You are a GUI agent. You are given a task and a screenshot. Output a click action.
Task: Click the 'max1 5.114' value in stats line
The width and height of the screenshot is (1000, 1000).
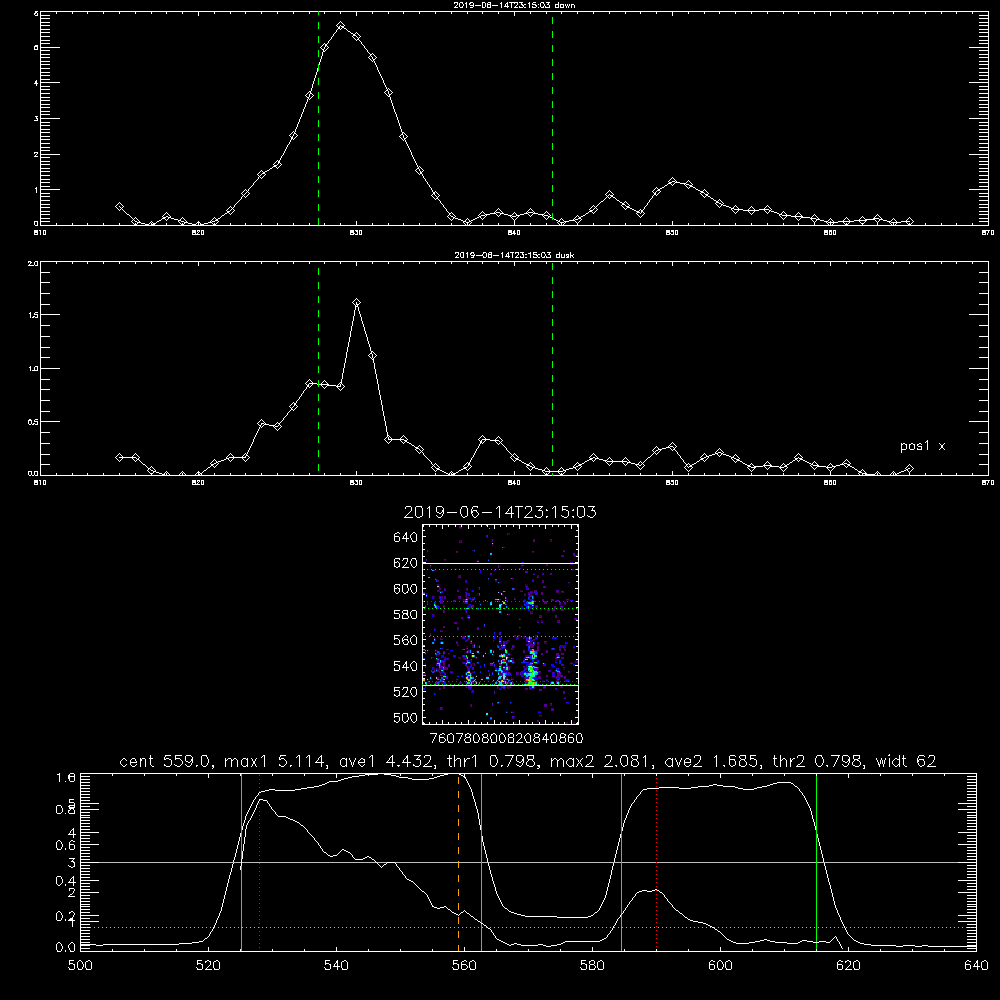coord(272,761)
